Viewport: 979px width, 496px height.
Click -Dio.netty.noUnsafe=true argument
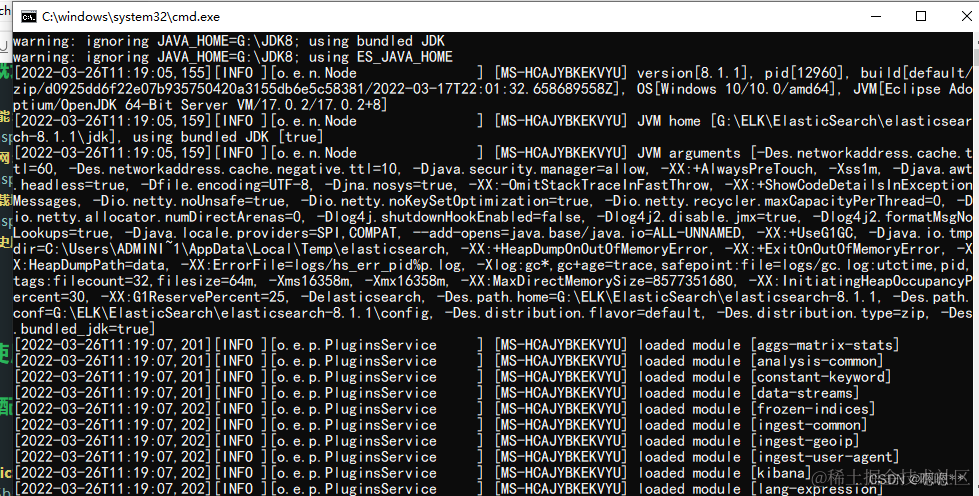[x=189, y=201]
